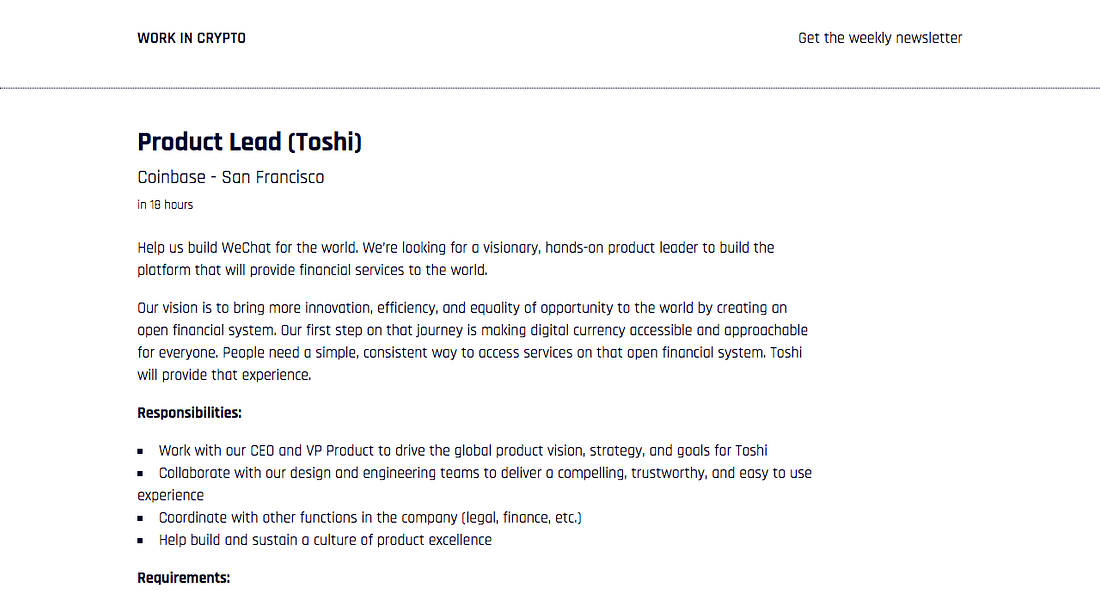Viewport: 1100px width, 600px height.
Task: Click the 'Help build and sustain' bullet item
Action: click(325, 540)
